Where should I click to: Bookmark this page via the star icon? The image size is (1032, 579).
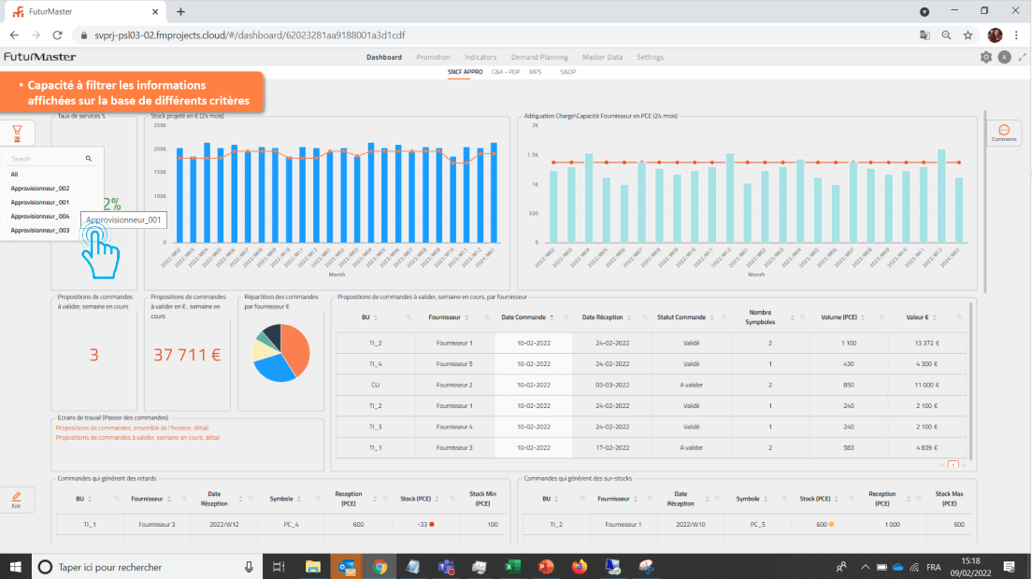point(967,33)
